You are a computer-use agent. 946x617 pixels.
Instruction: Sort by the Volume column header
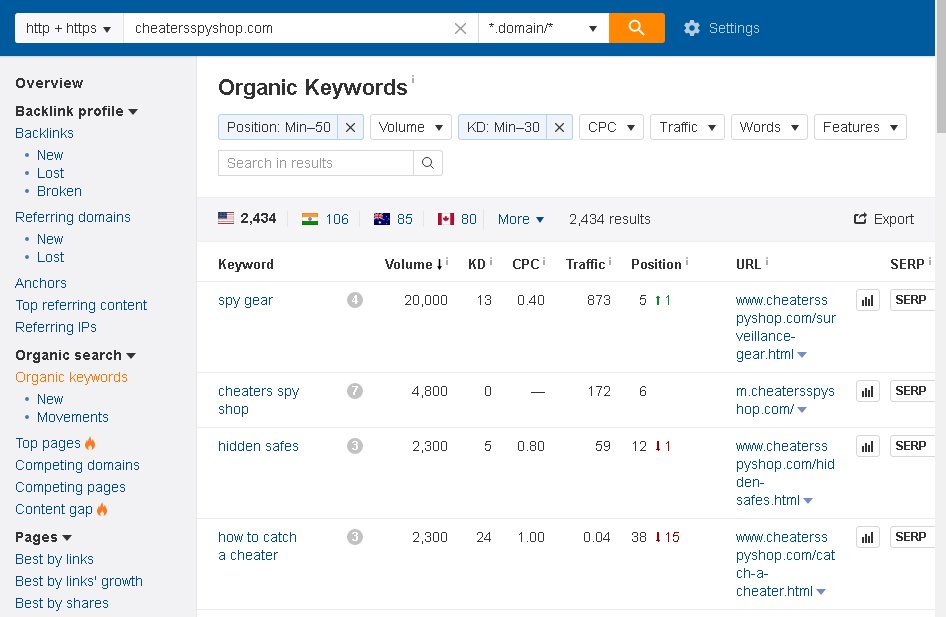[413, 264]
